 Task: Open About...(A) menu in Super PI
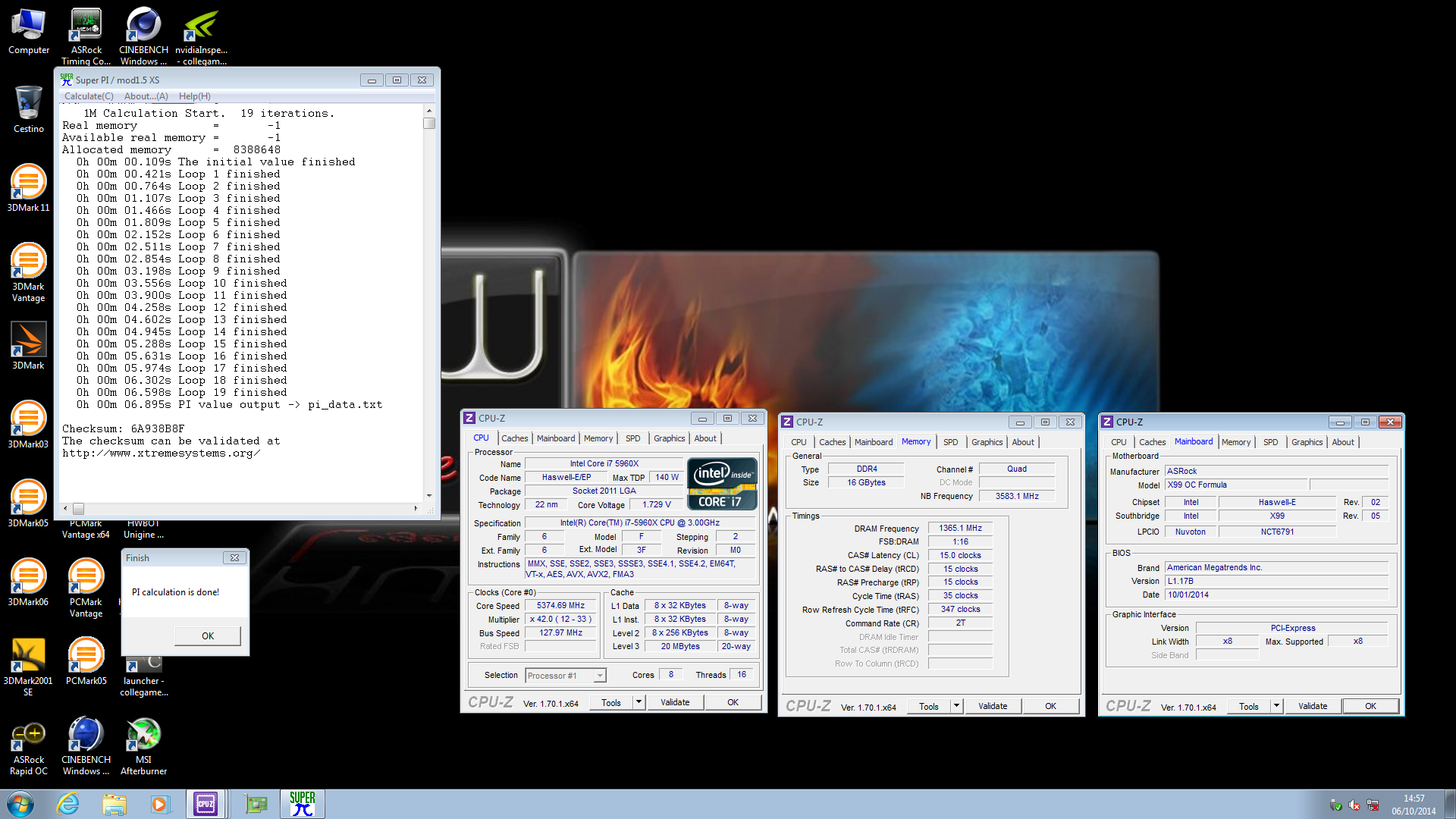pos(146,96)
